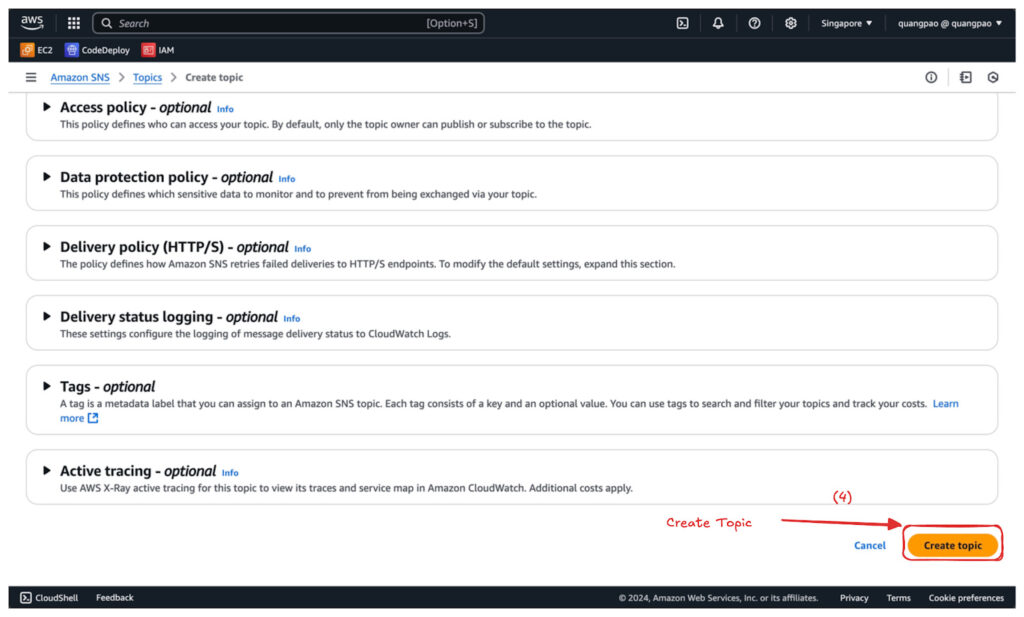
Task: Open the IAM shortcut in favorites bar
Action: tap(158, 50)
